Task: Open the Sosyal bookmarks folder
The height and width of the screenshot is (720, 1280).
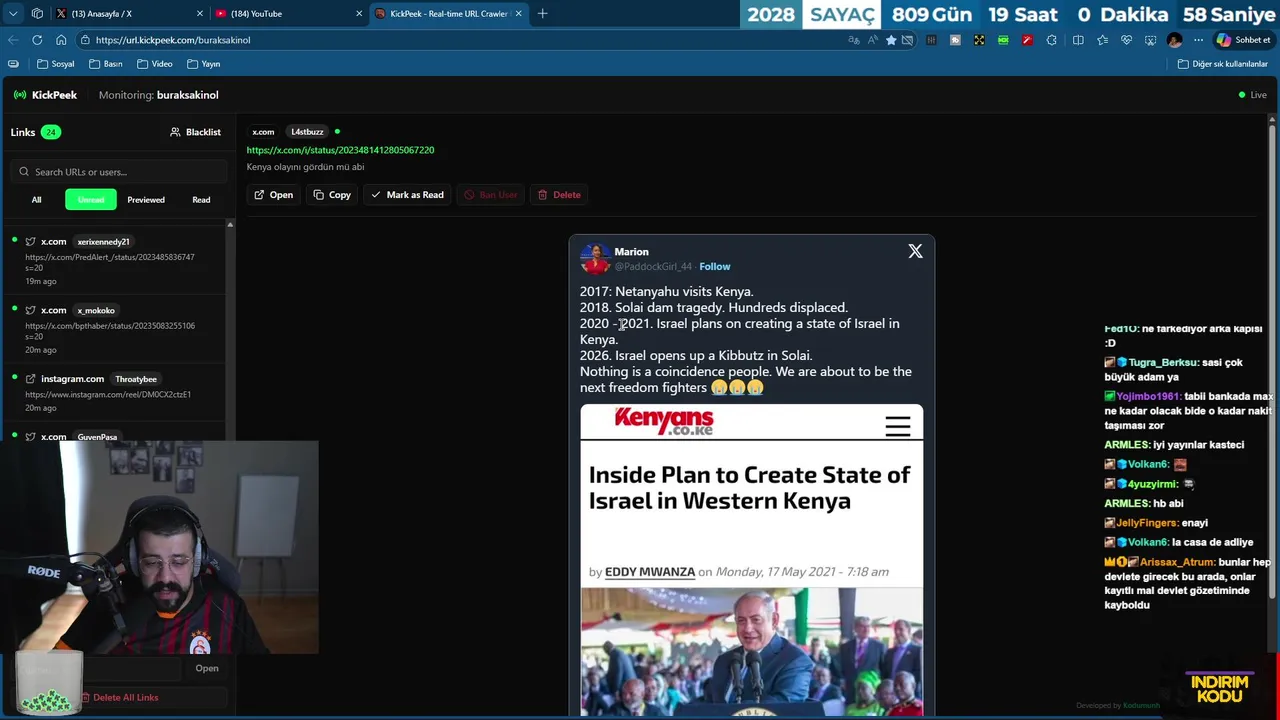Action: pos(56,64)
